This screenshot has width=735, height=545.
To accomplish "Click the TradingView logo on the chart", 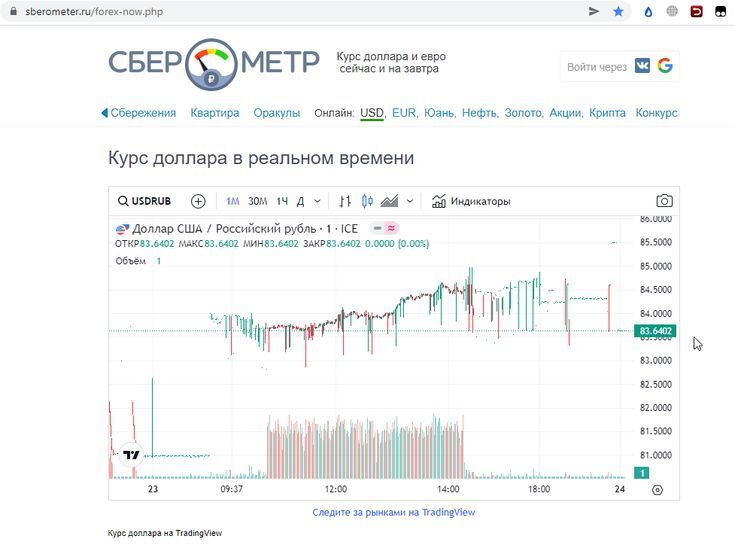I will (131, 455).
